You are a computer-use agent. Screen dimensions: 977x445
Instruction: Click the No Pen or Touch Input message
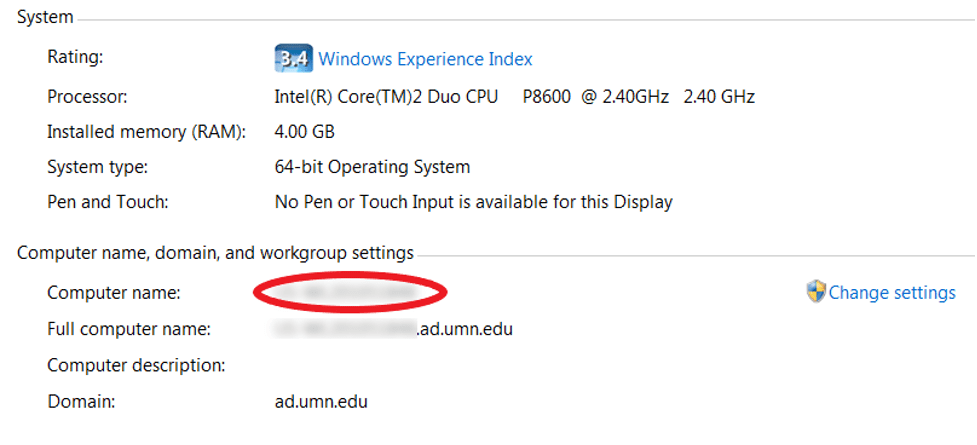point(473,202)
